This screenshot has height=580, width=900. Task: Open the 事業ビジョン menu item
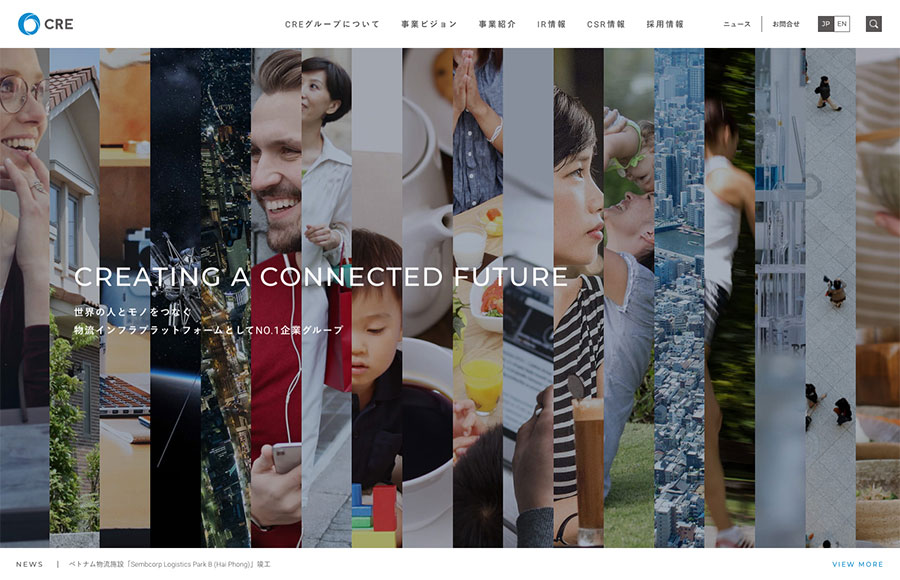(429, 24)
